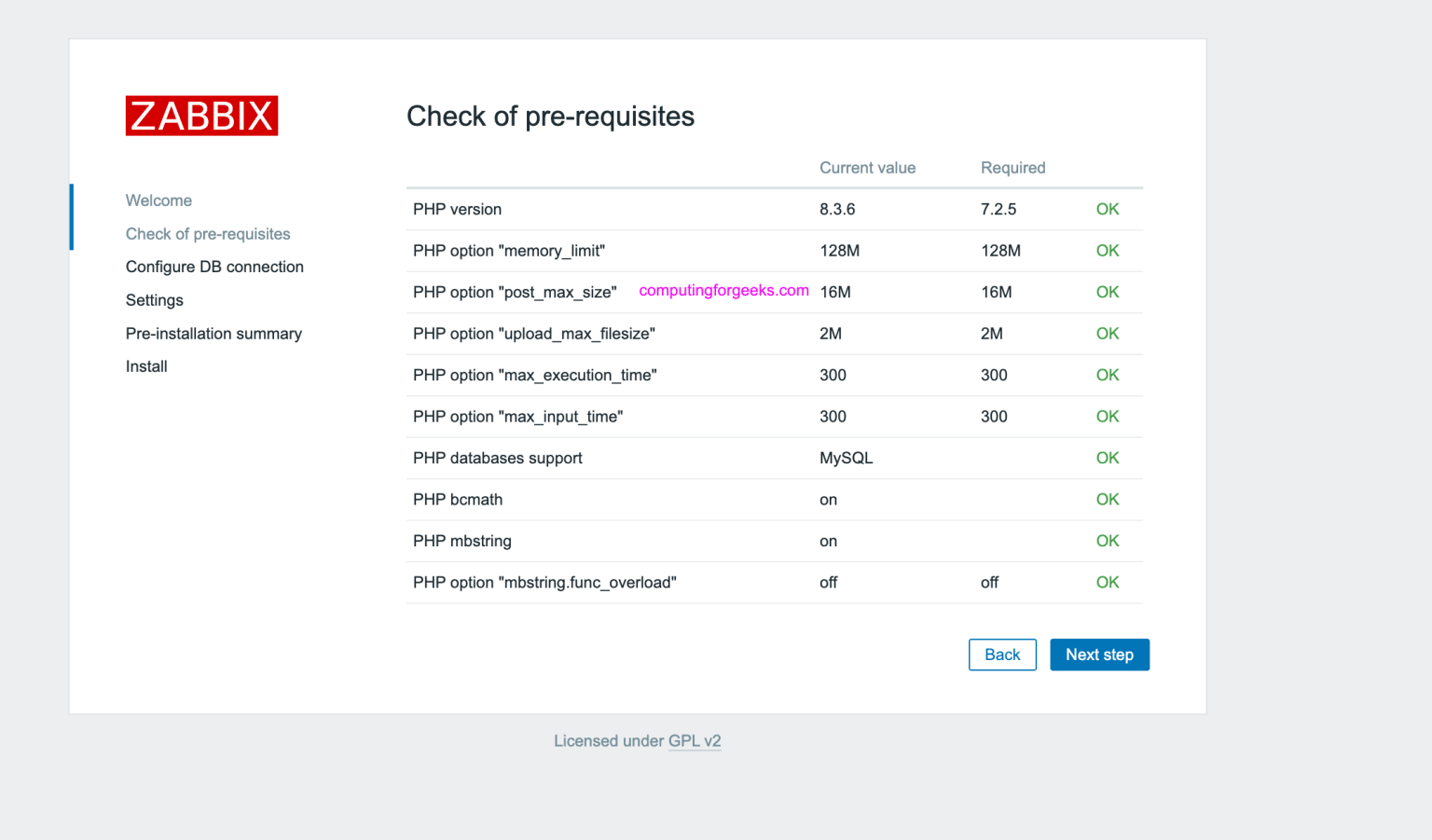
Task: Open the Configure DB connection step
Action: click(x=214, y=267)
